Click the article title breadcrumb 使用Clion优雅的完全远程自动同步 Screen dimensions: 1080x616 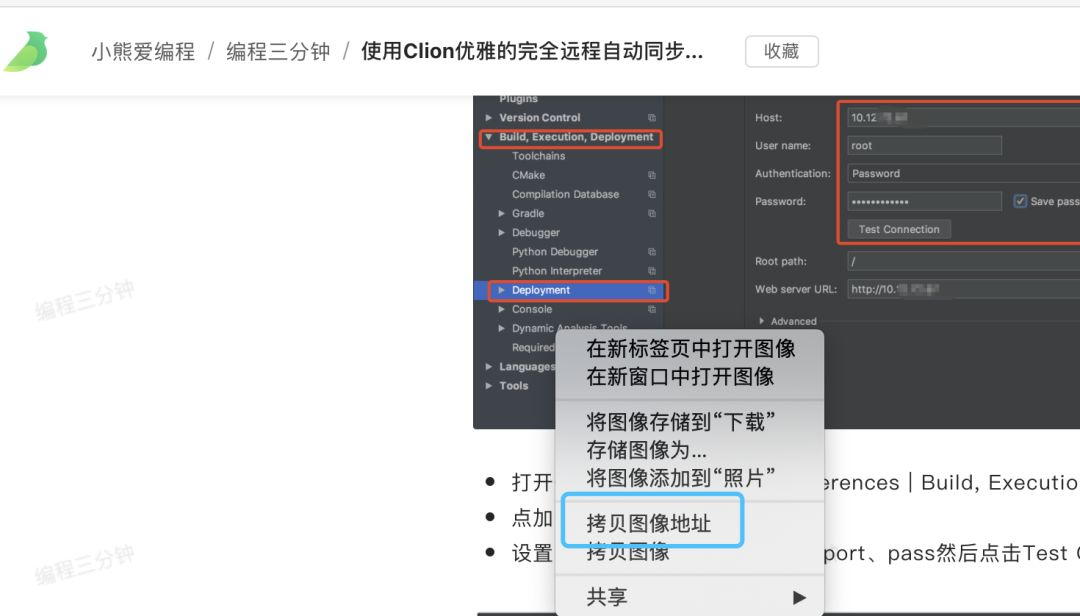[x=532, y=51]
